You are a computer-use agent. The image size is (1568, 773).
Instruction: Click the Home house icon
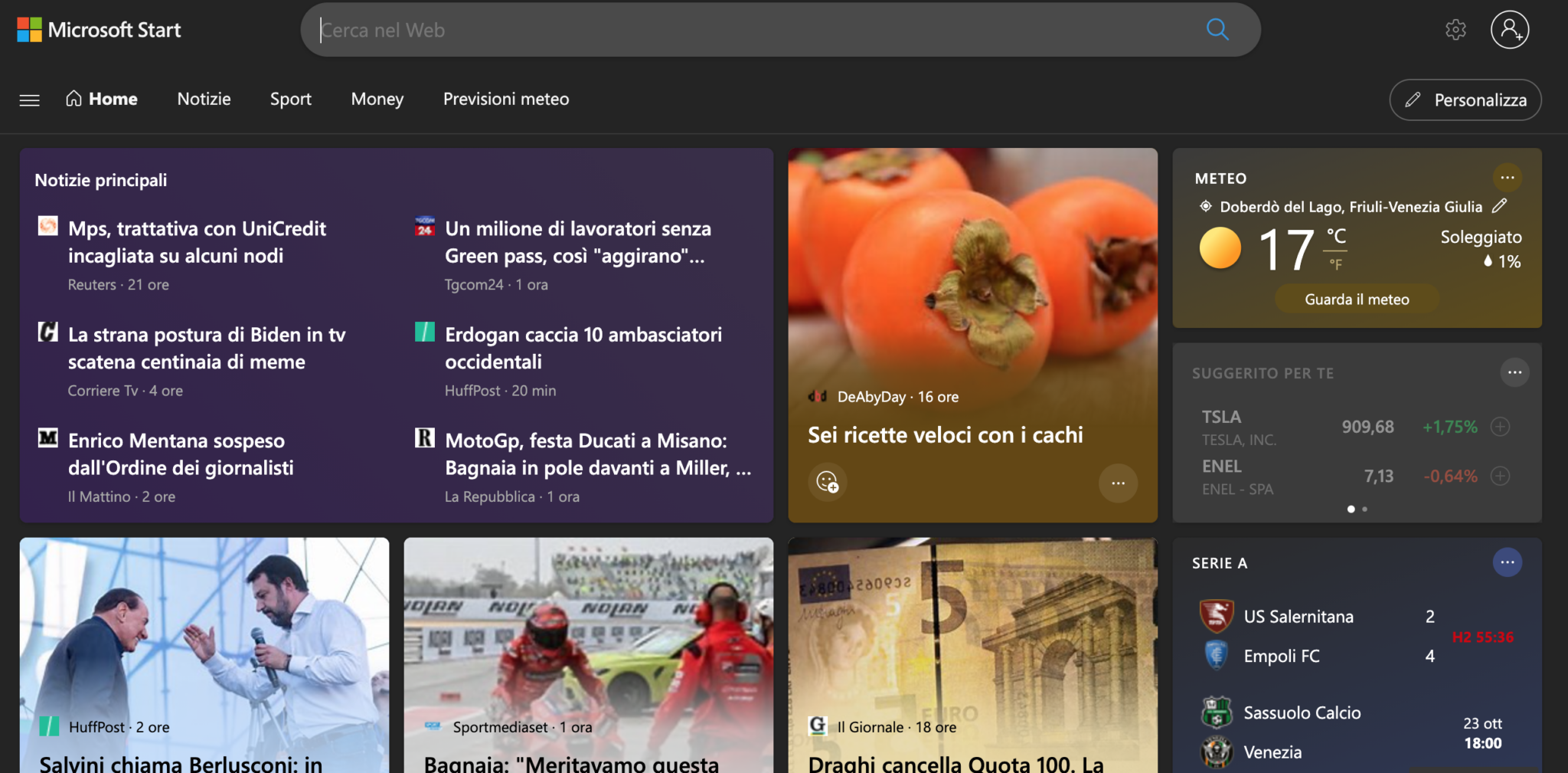coord(74,99)
